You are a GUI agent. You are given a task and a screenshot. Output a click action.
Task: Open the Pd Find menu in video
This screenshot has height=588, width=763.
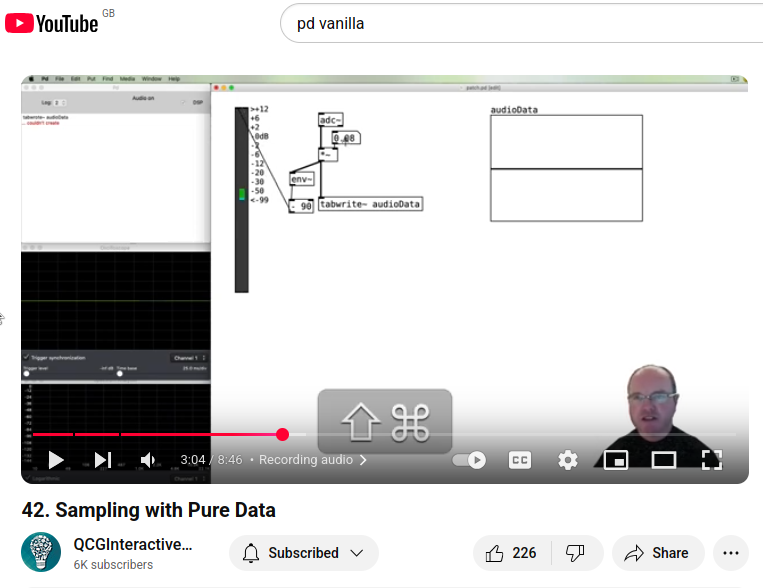point(108,79)
